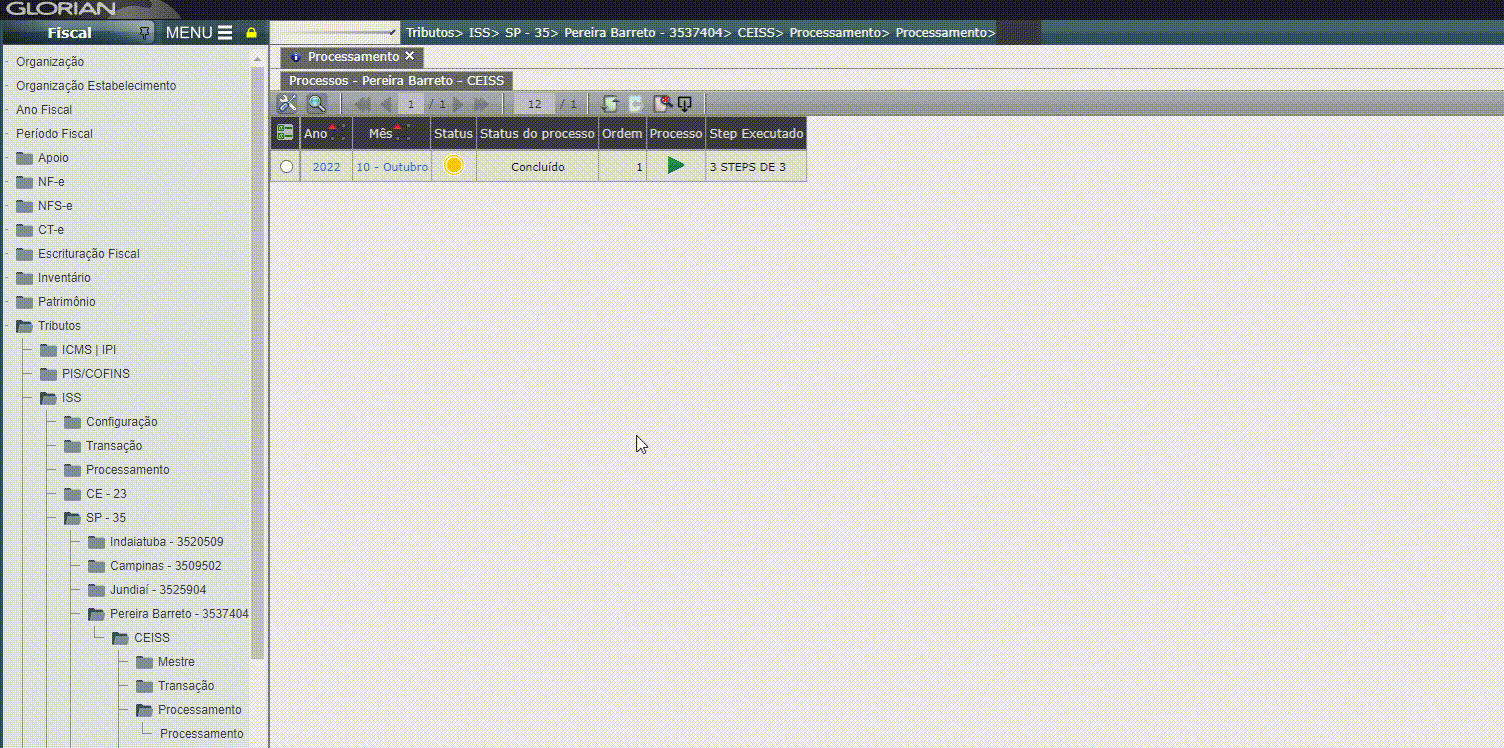Open the magnifier search icon in the toolbar
Image resolution: width=1504 pixels, height=748 pixels.
(x=316, y=104)
